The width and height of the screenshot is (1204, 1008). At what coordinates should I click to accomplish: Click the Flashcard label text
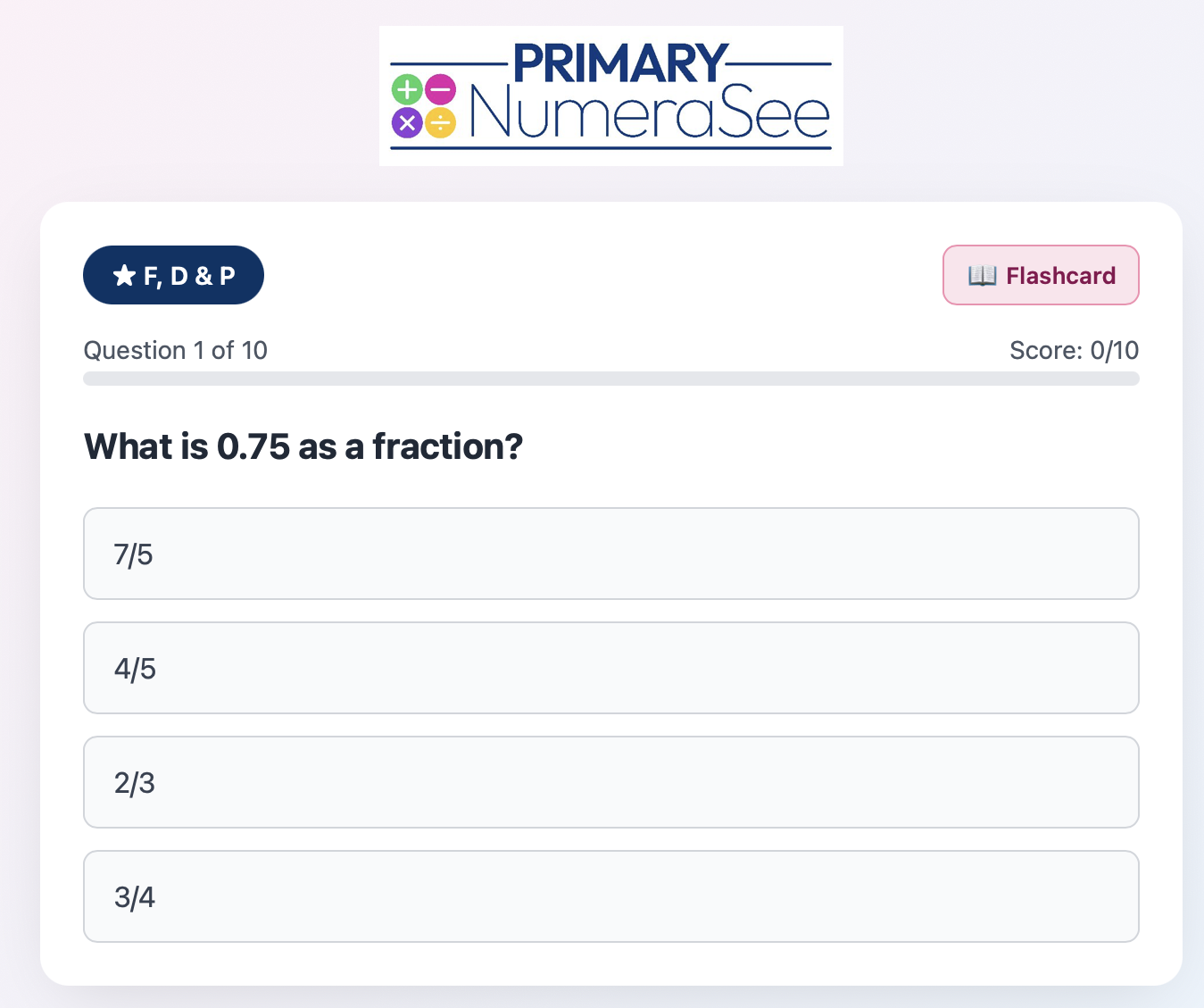point(1060,275)
